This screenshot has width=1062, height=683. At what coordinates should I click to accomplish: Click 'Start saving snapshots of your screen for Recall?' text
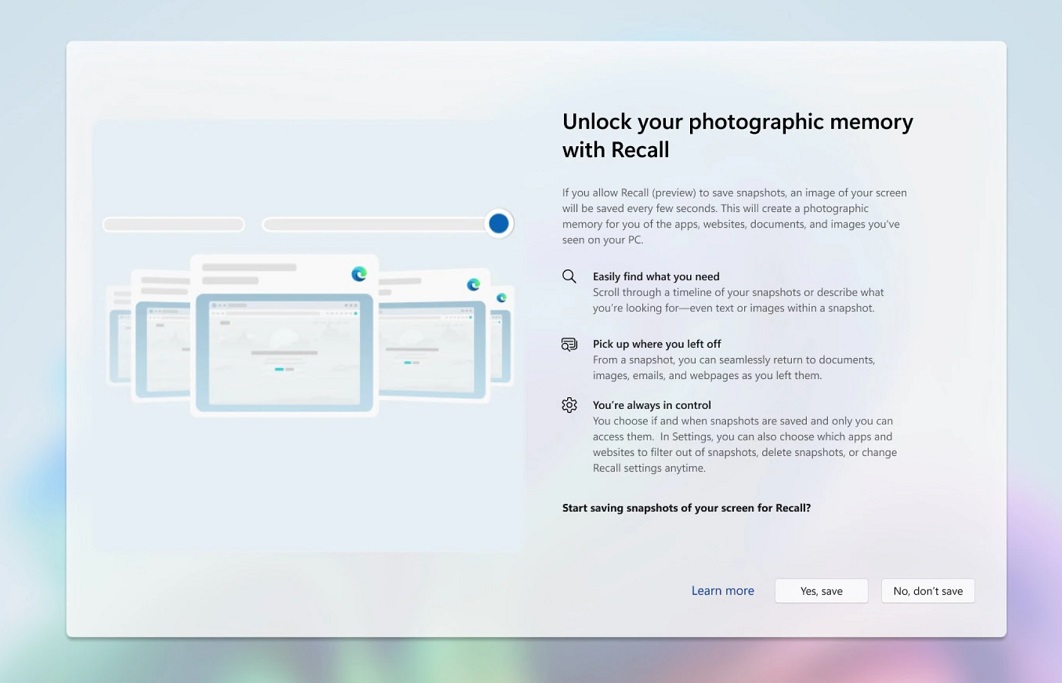[x=686, y=508]
